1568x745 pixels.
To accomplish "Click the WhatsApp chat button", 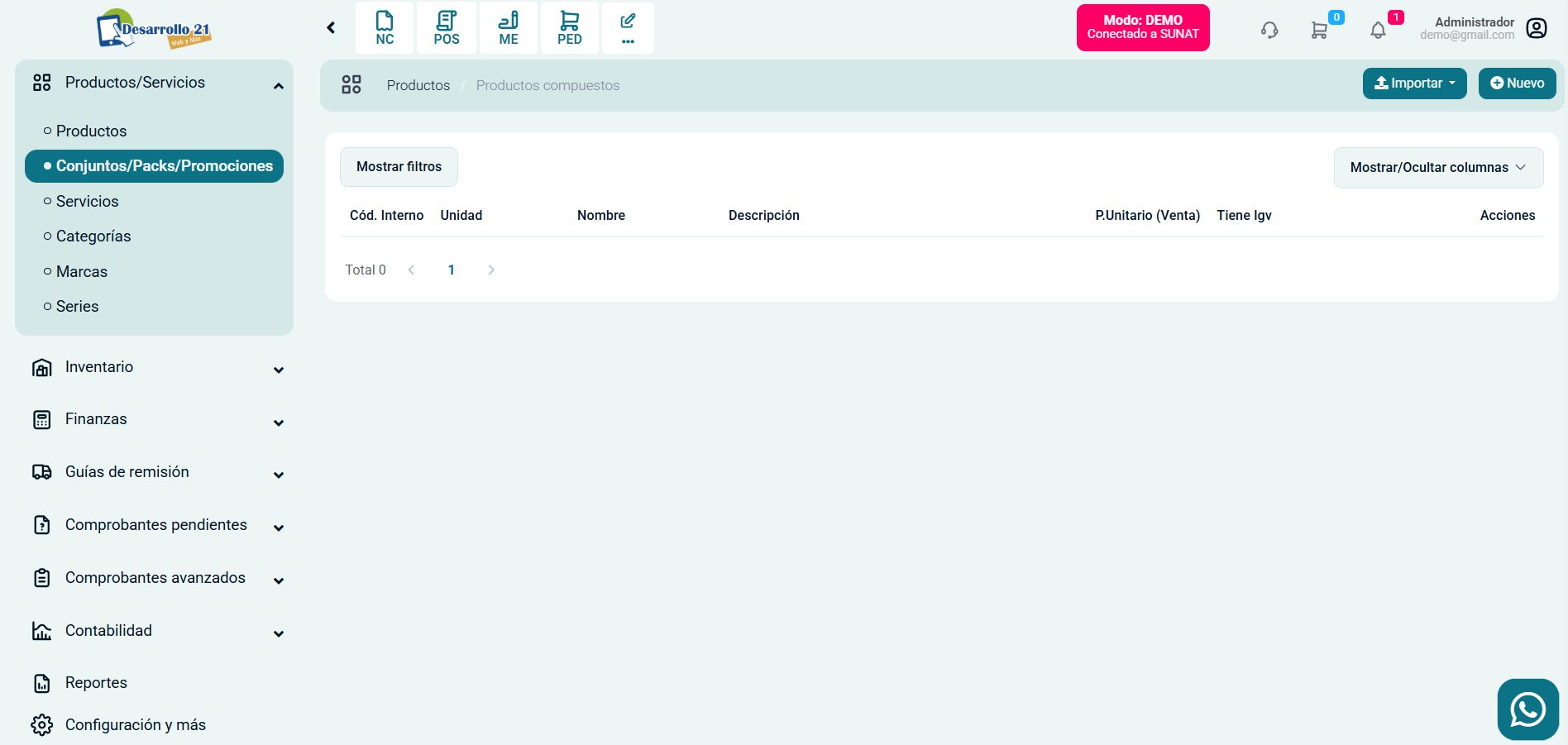I will point(1527,709).
